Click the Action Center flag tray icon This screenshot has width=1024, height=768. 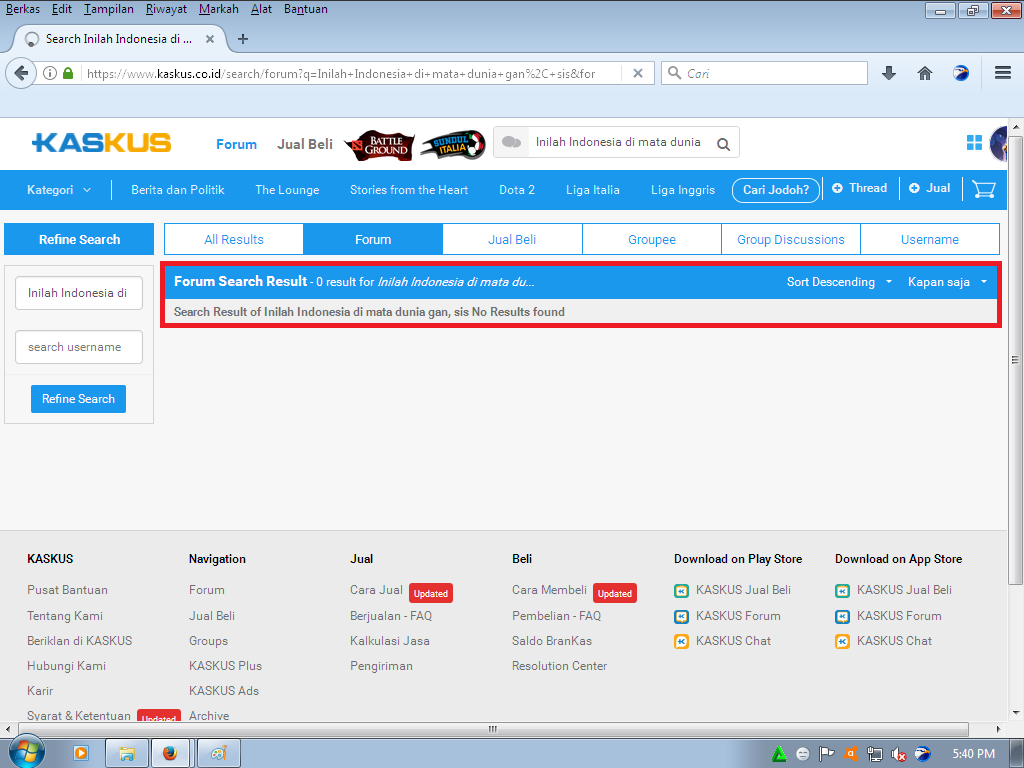[x=827, y=754]
